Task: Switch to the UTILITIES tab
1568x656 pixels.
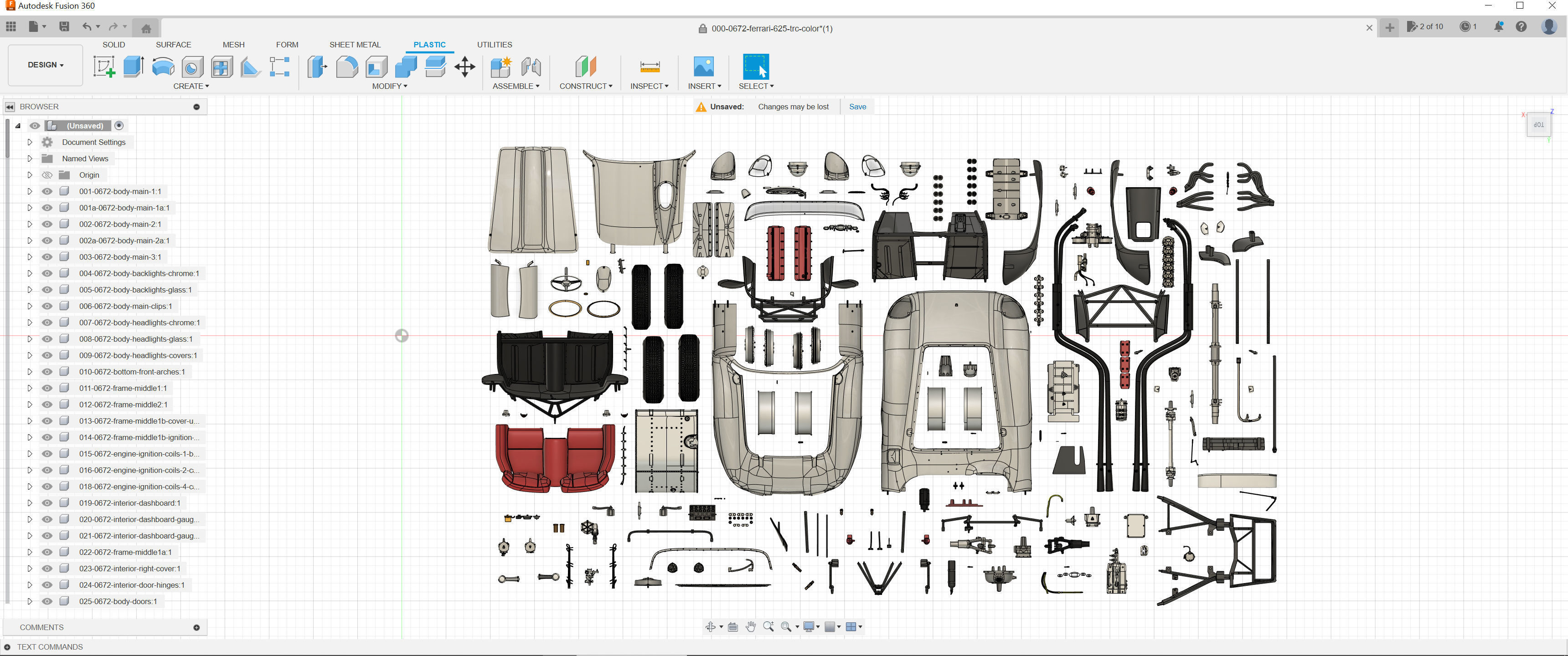Action: tap(494, 45)
